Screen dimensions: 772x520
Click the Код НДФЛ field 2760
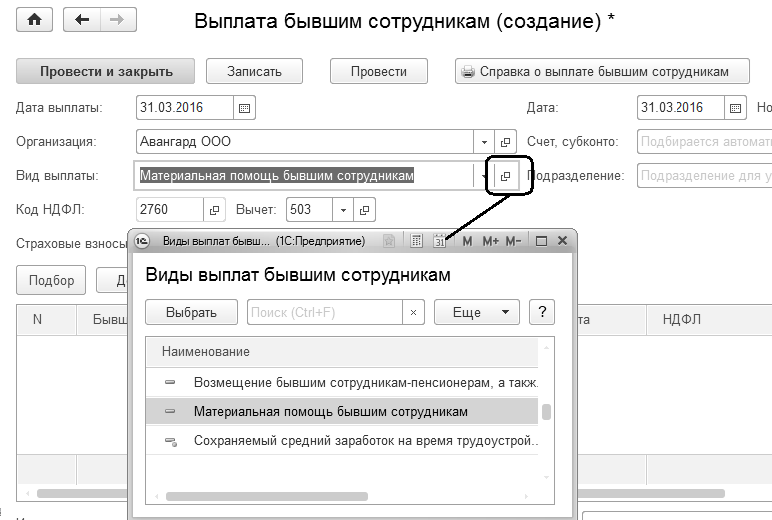170,210
